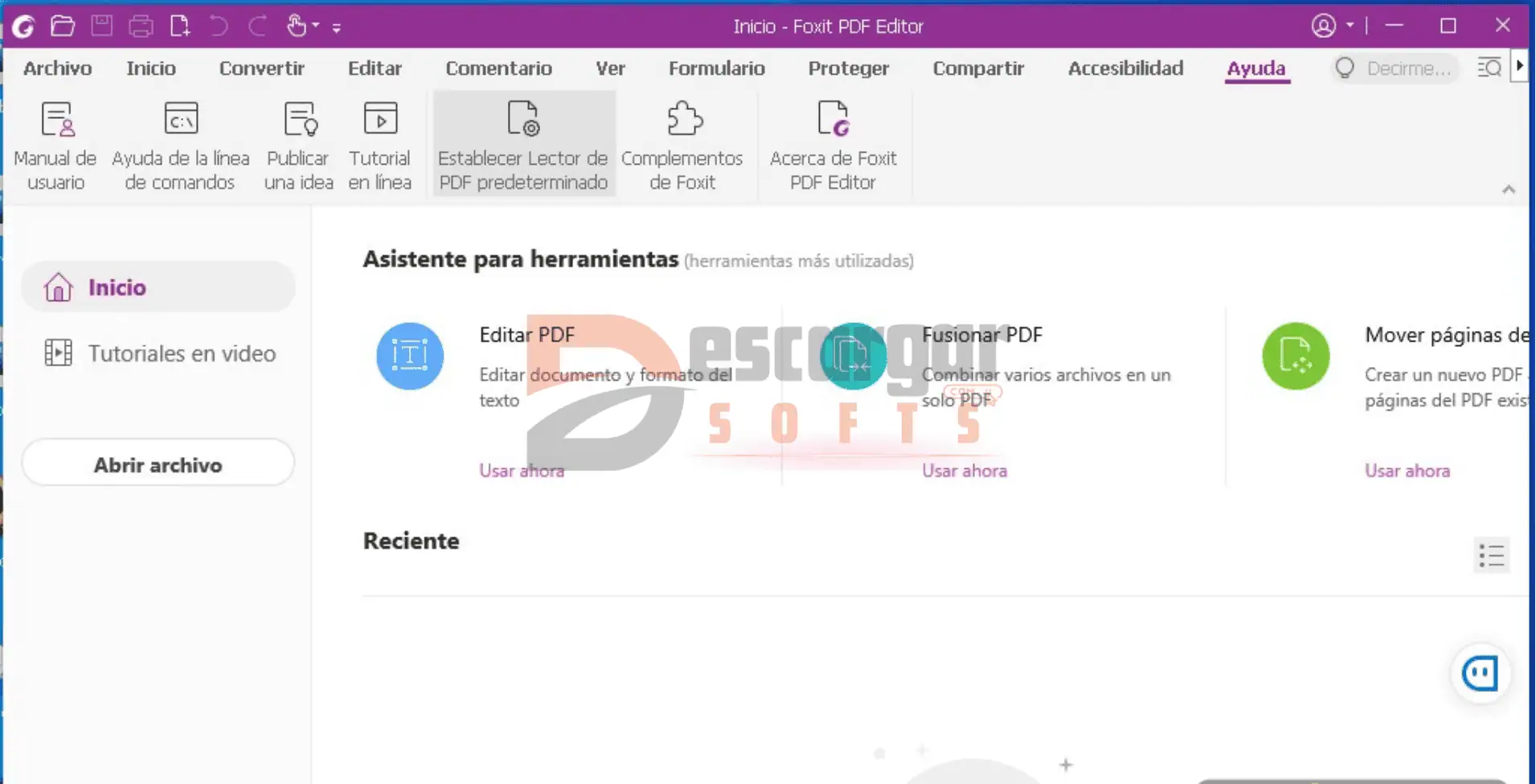The width and height of the screenshot is (1536, 784).
Task: Expand the Hand tool dropdown arrow
Action: (x=316, y=27)
